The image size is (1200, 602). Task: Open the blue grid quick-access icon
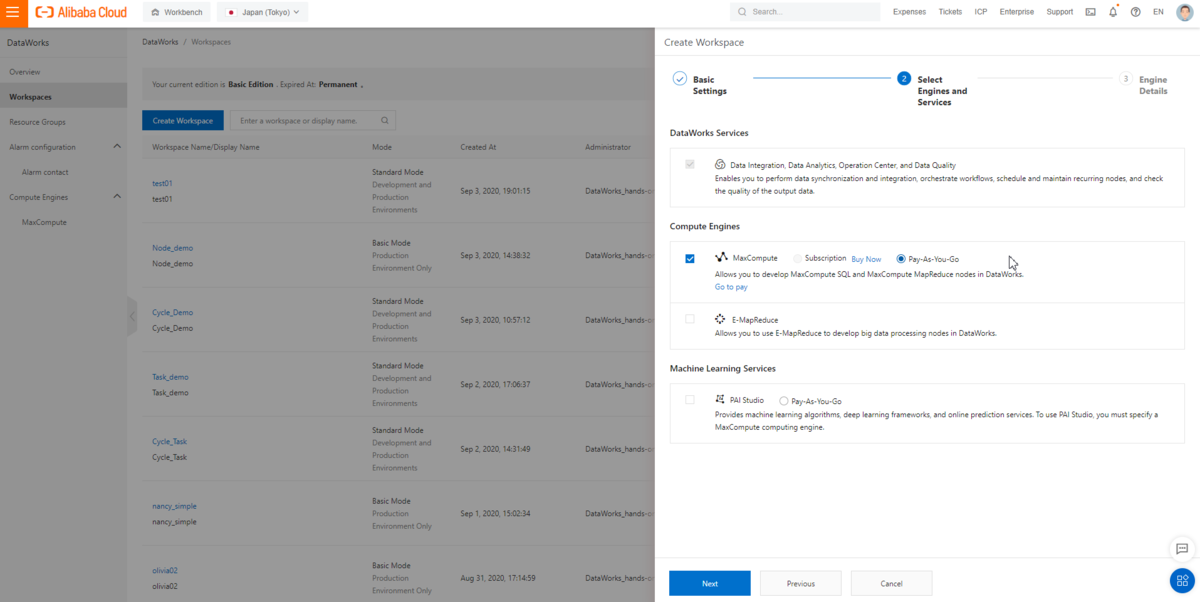pos(1182,580)
